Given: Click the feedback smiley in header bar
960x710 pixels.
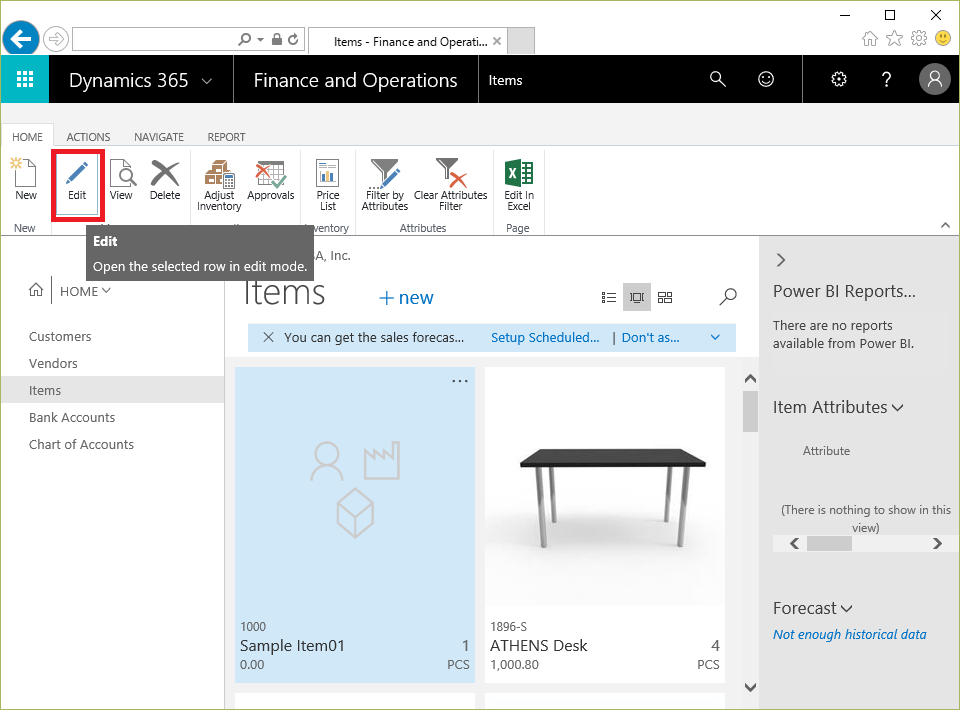Looking at the screenshot, I should click(x=766, y=79).
